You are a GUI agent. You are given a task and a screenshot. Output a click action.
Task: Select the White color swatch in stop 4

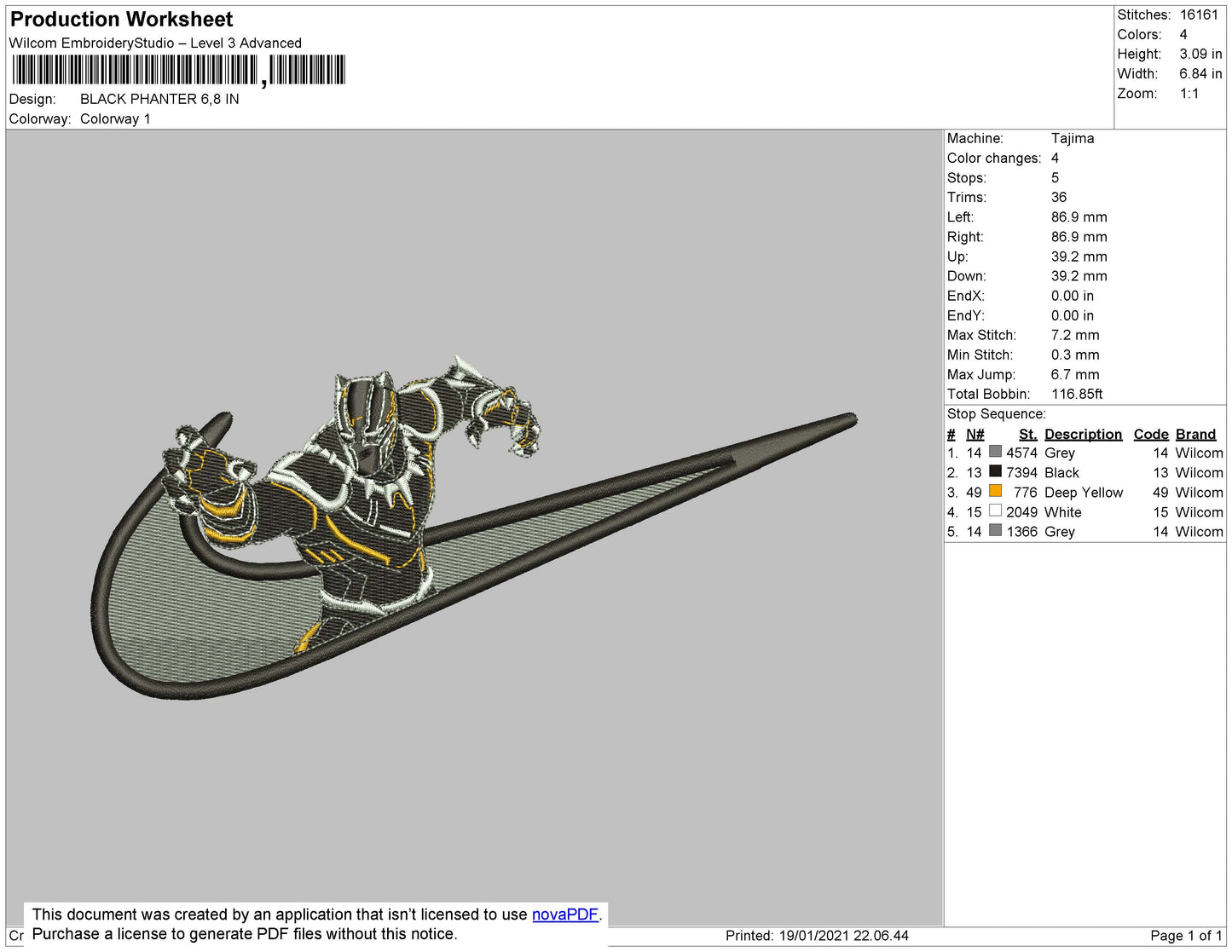coord(995,511)
